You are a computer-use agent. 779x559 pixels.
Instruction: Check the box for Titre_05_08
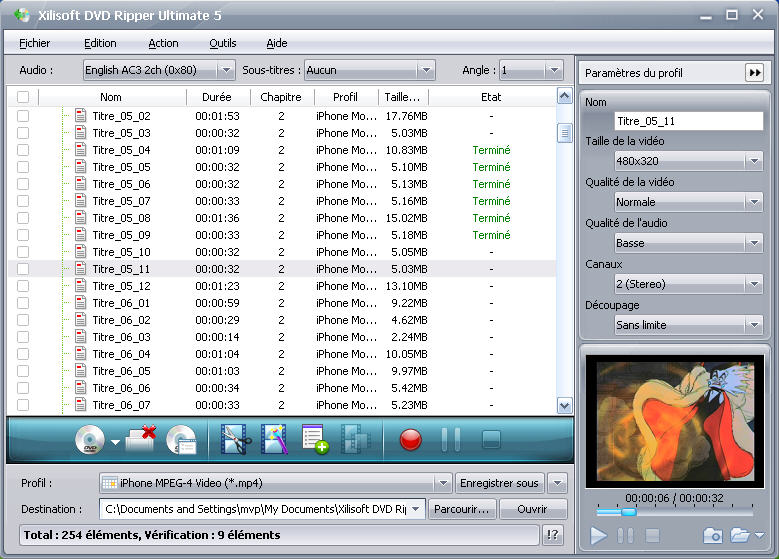click(23, 218)
